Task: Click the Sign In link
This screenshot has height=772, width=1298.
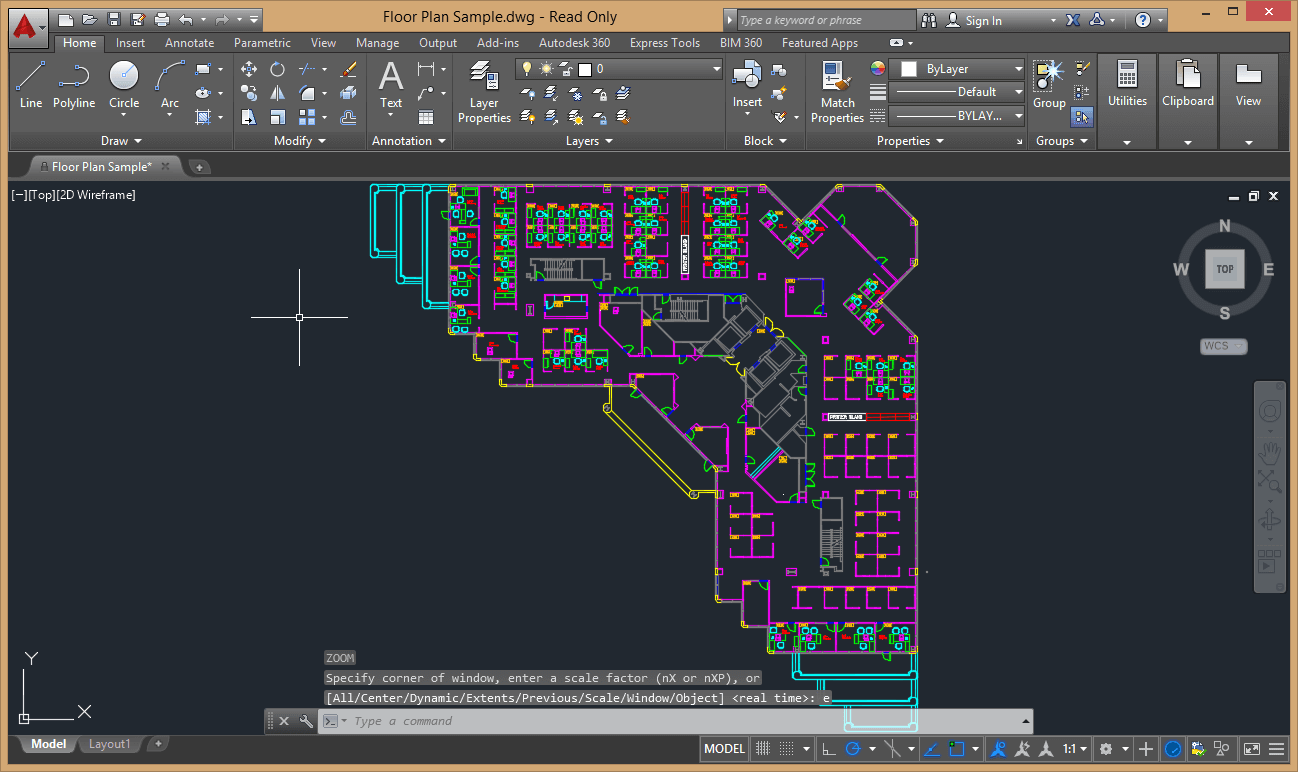Action: (x=983, y=19)
